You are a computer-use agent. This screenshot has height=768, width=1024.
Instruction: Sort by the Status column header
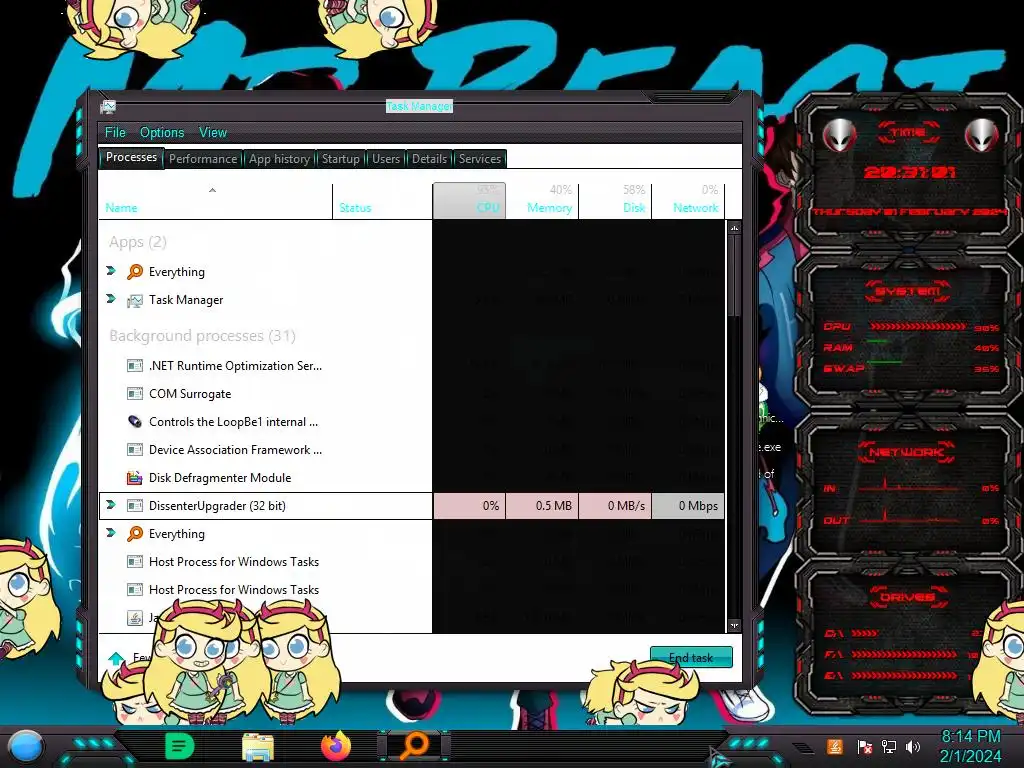pos(382,201)
